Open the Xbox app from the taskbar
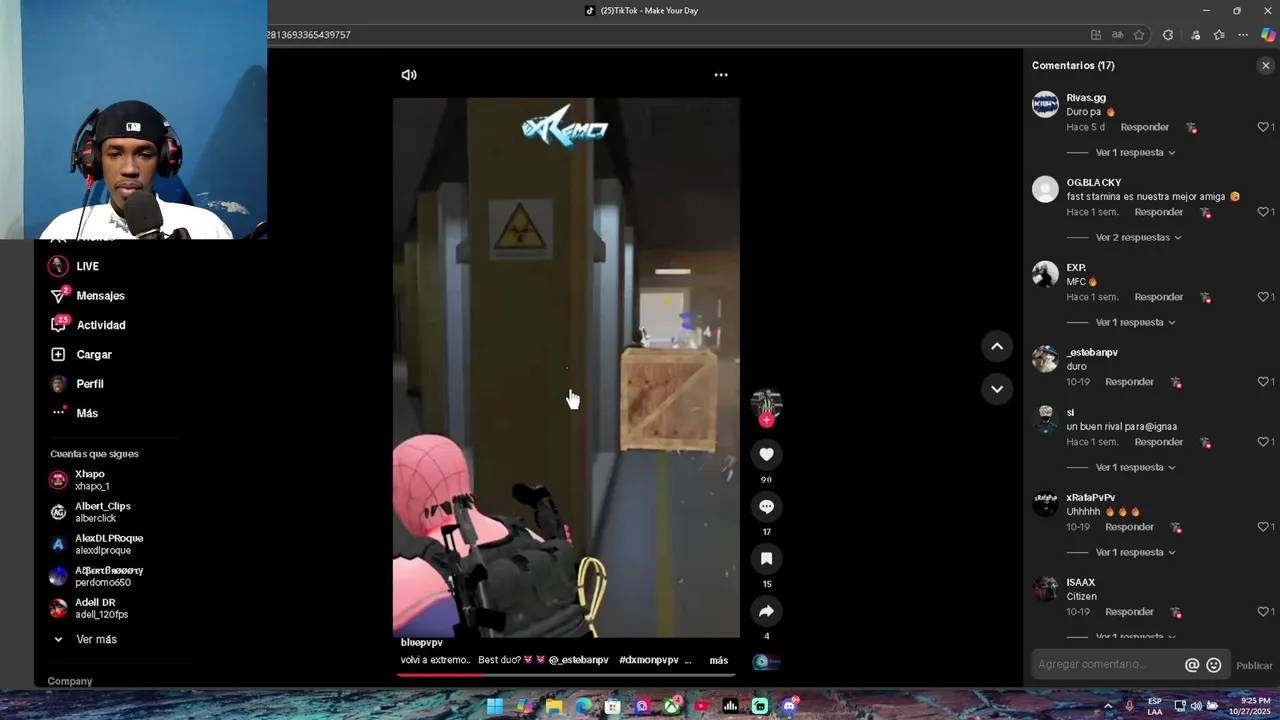1280x720 pixels. point(672,706)
